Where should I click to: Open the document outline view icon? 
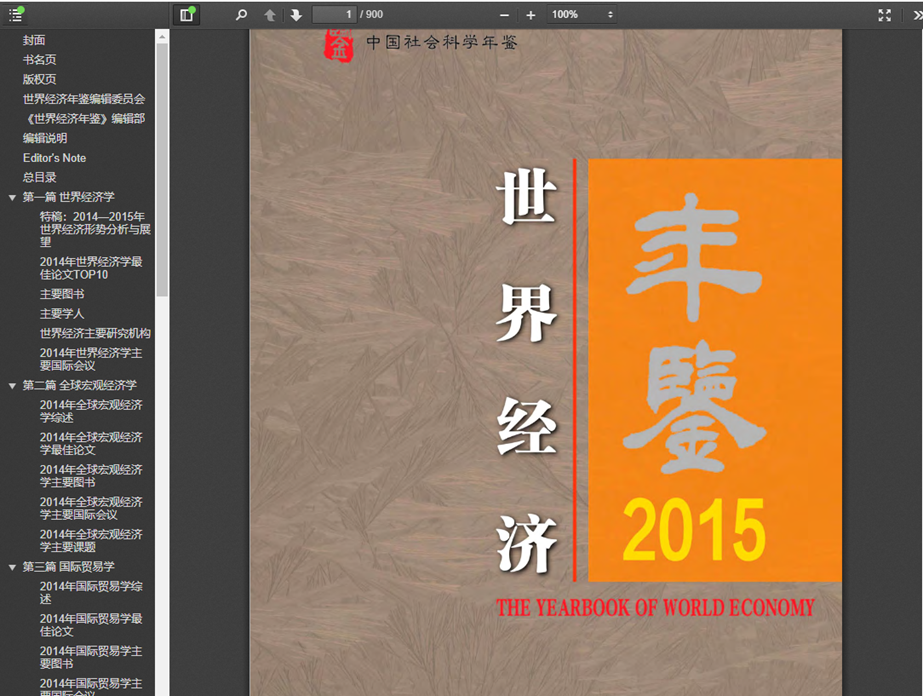point(16,15)
